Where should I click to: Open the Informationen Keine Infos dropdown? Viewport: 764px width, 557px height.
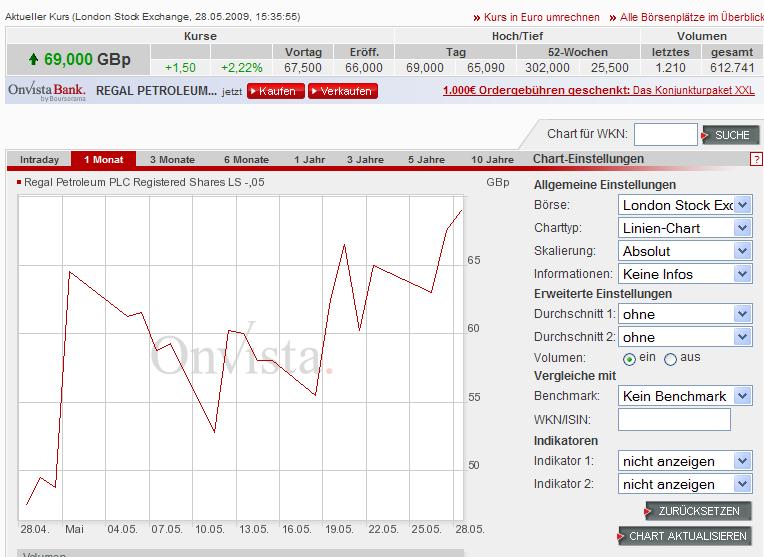(x=685, y=274)
